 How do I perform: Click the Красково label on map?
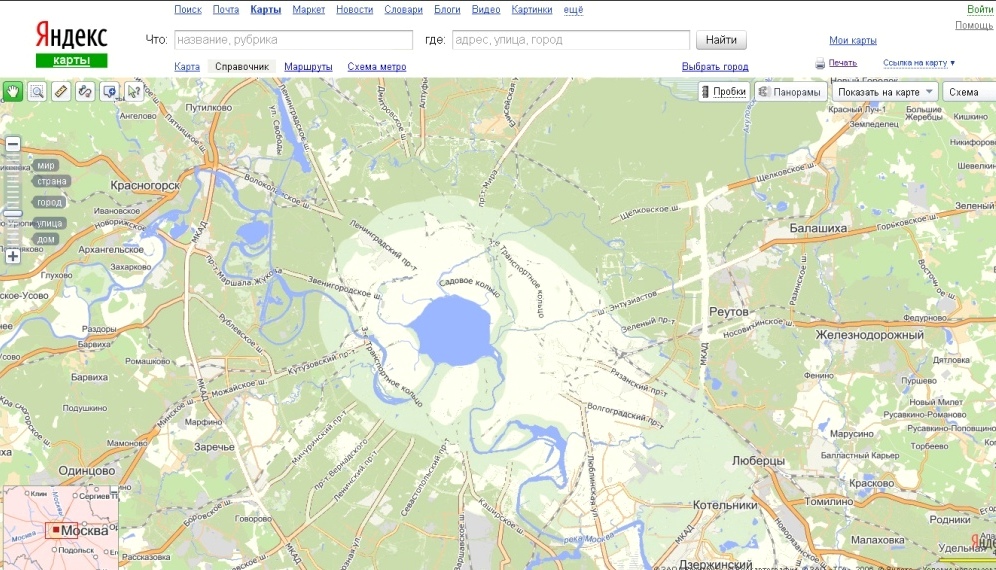coord(872,484)
